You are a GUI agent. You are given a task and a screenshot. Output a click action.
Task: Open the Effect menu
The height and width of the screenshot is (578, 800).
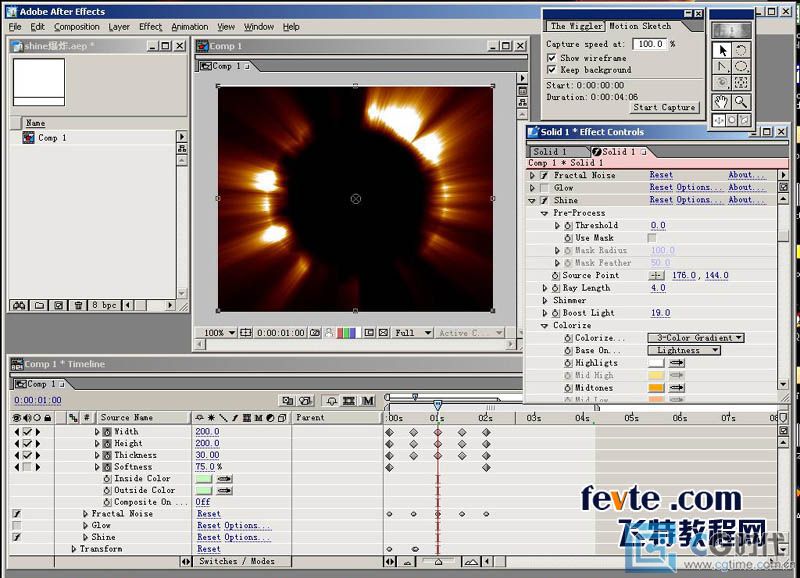point(151,27)
